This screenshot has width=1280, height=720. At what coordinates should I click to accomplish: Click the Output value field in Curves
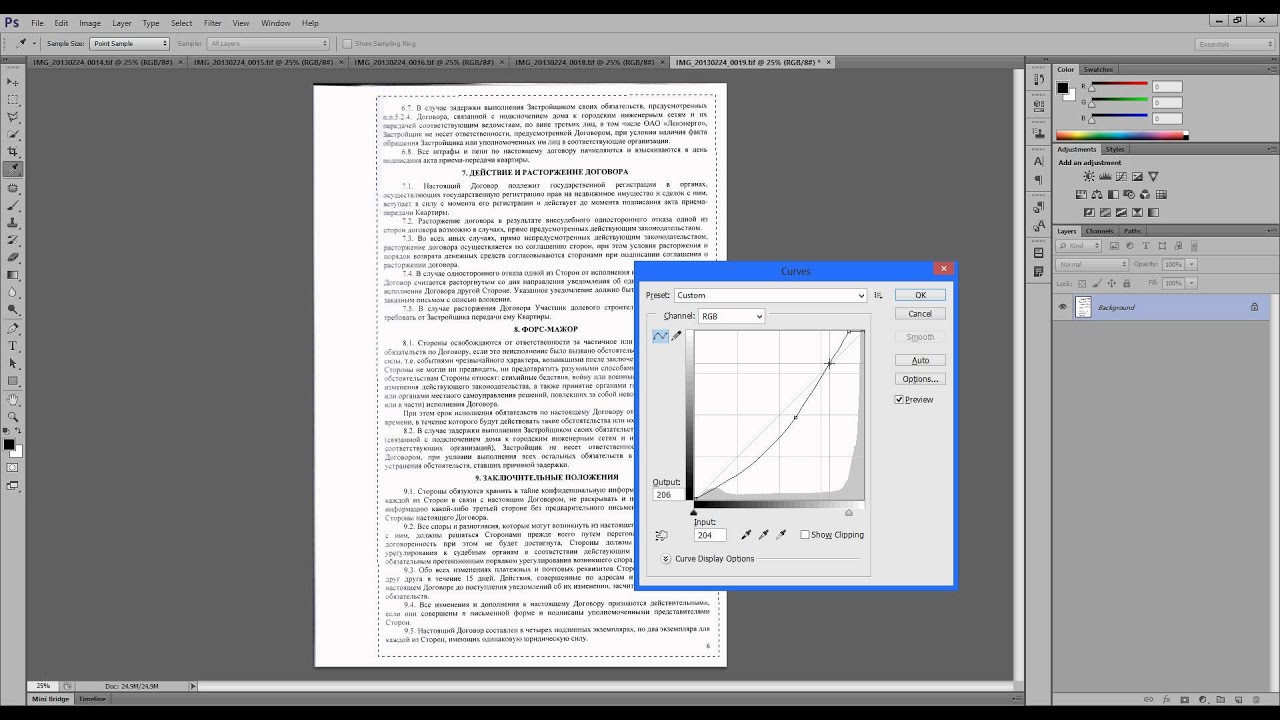(668, 495)
